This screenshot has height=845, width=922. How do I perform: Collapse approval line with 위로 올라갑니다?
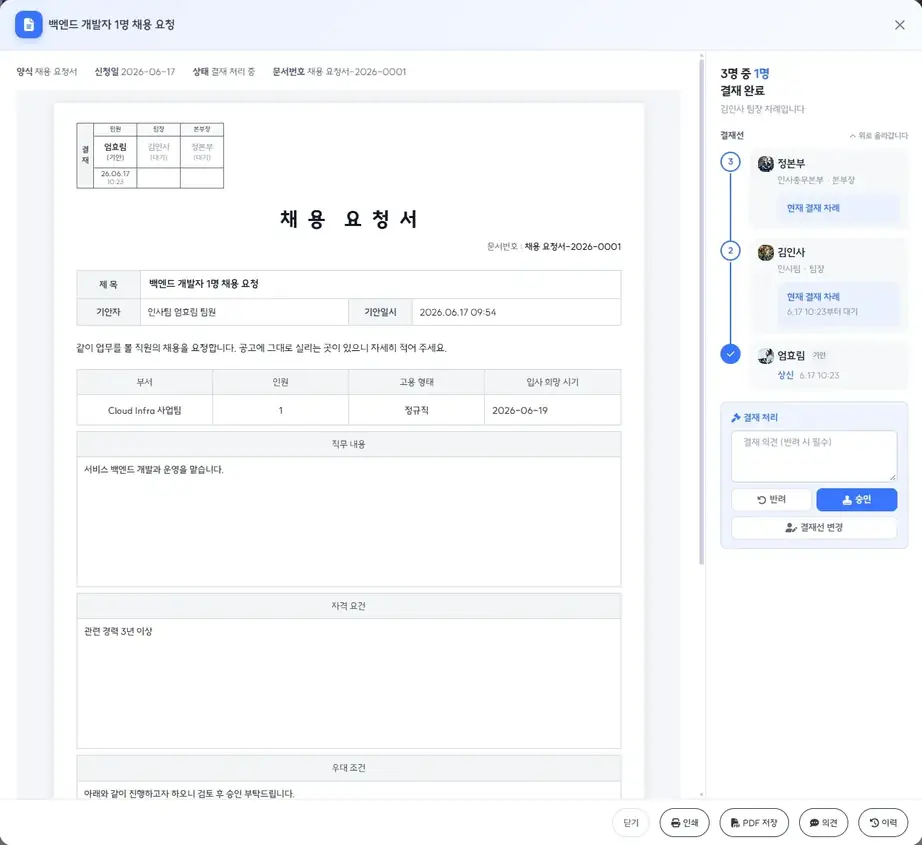point(878,135)
